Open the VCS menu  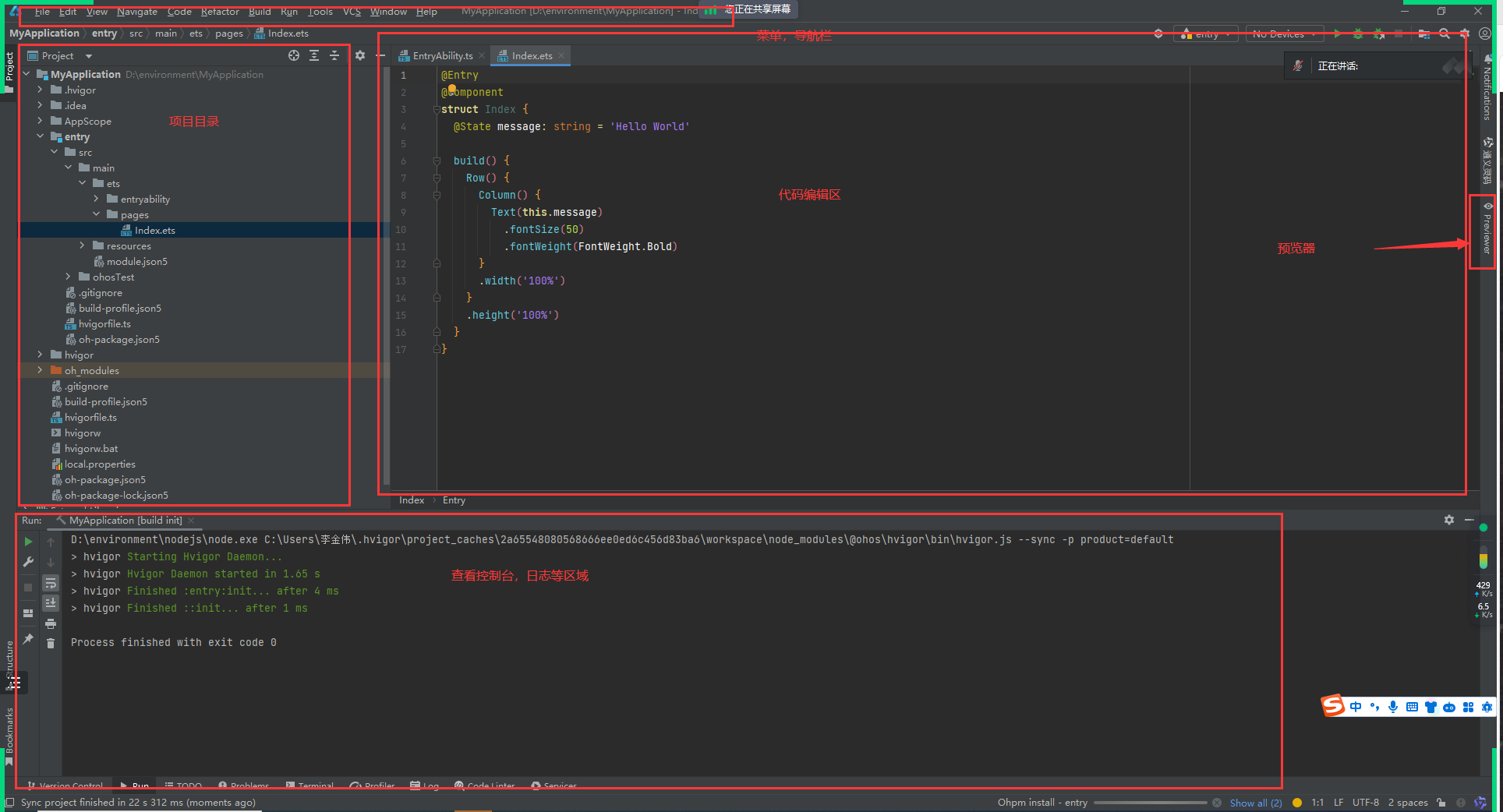click(x=352, y=12)
